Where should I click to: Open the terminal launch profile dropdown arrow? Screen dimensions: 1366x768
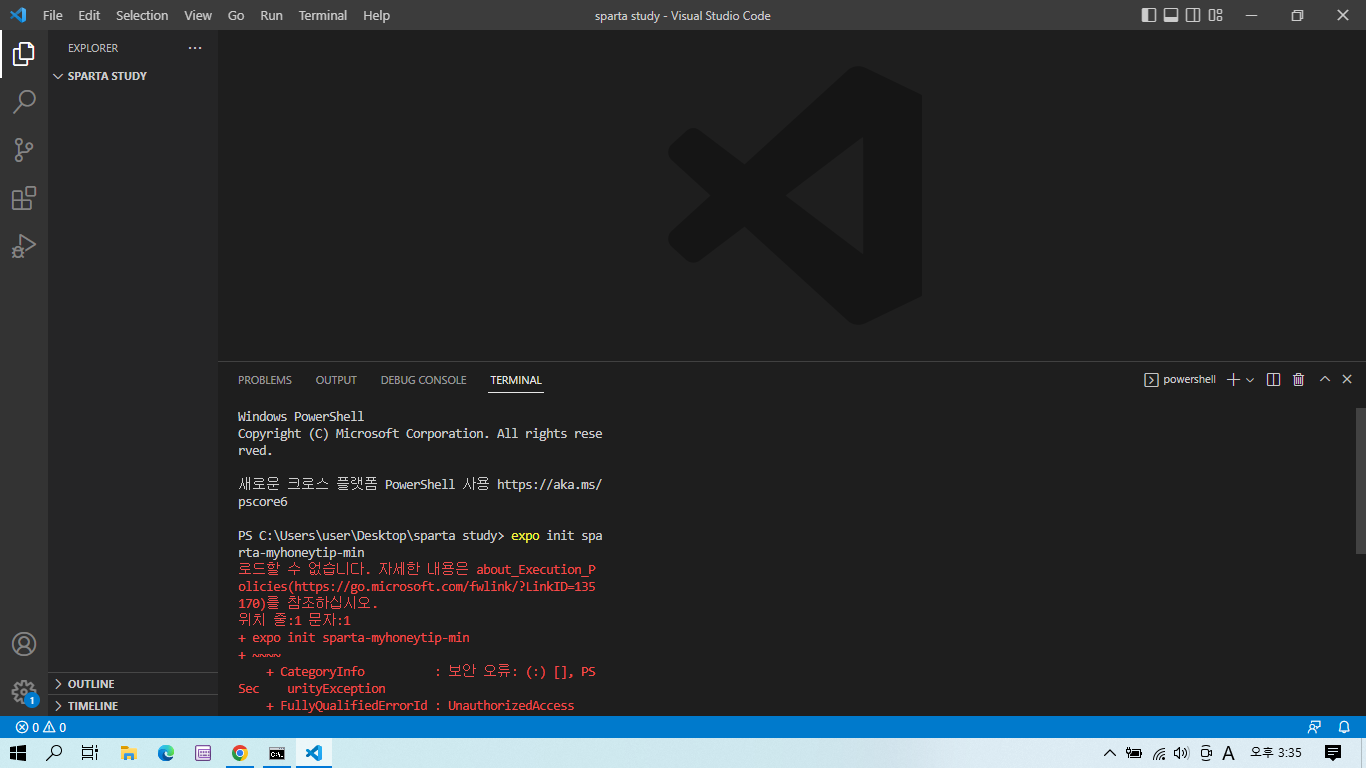pos(1250,380)
